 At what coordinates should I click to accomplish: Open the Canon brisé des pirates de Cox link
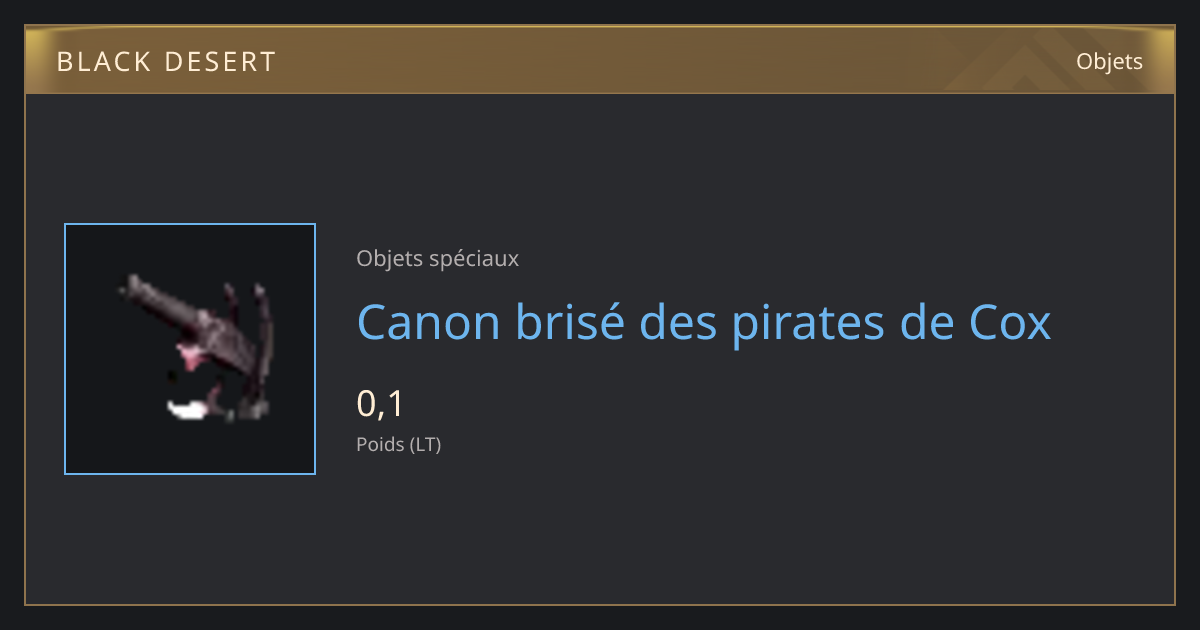click(x=704, y=322)
